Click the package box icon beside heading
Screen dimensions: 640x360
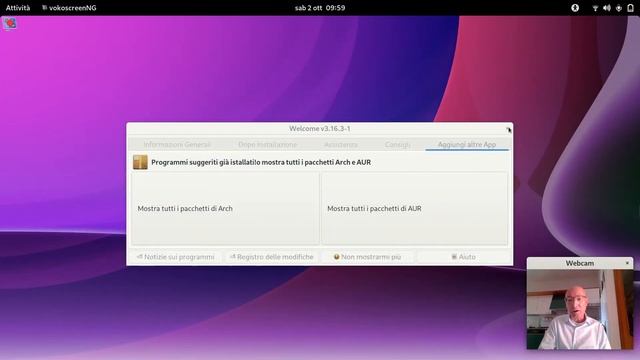pyautogui.click(x=140, y=162)
